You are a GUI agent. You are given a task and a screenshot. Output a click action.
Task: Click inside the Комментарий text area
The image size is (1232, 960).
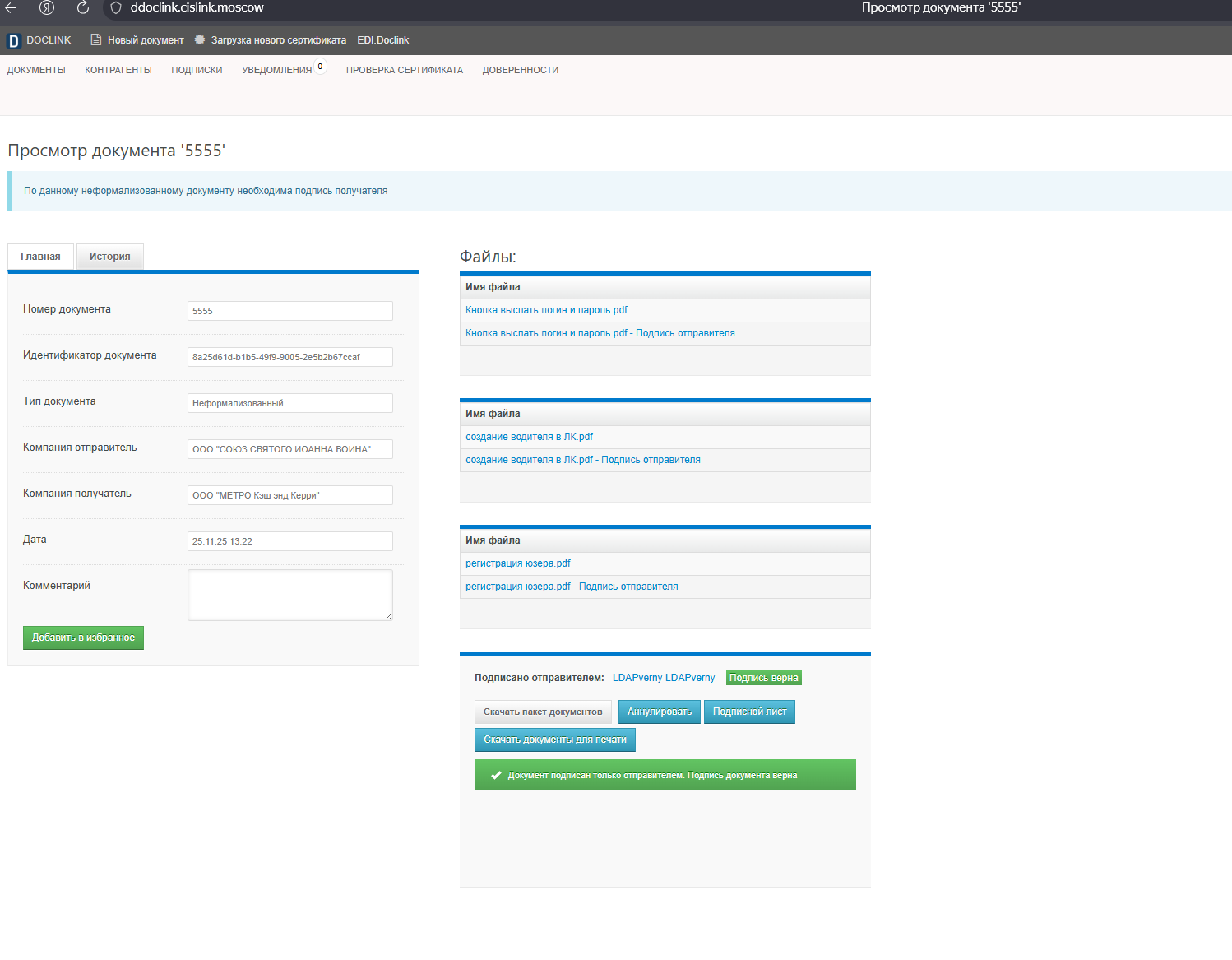point(290,595)
